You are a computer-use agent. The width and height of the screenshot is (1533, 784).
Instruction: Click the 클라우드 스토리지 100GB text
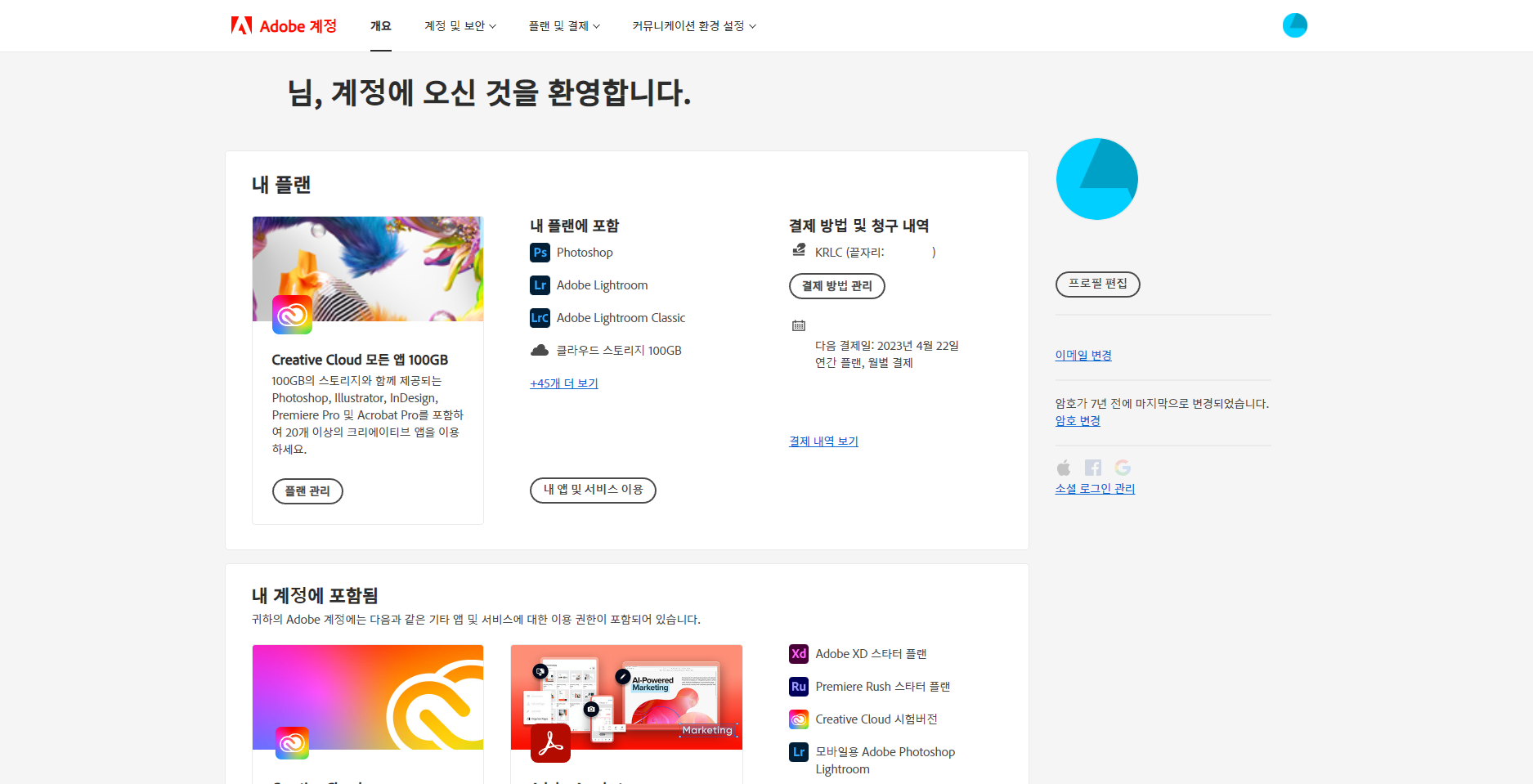pos(619,351)
